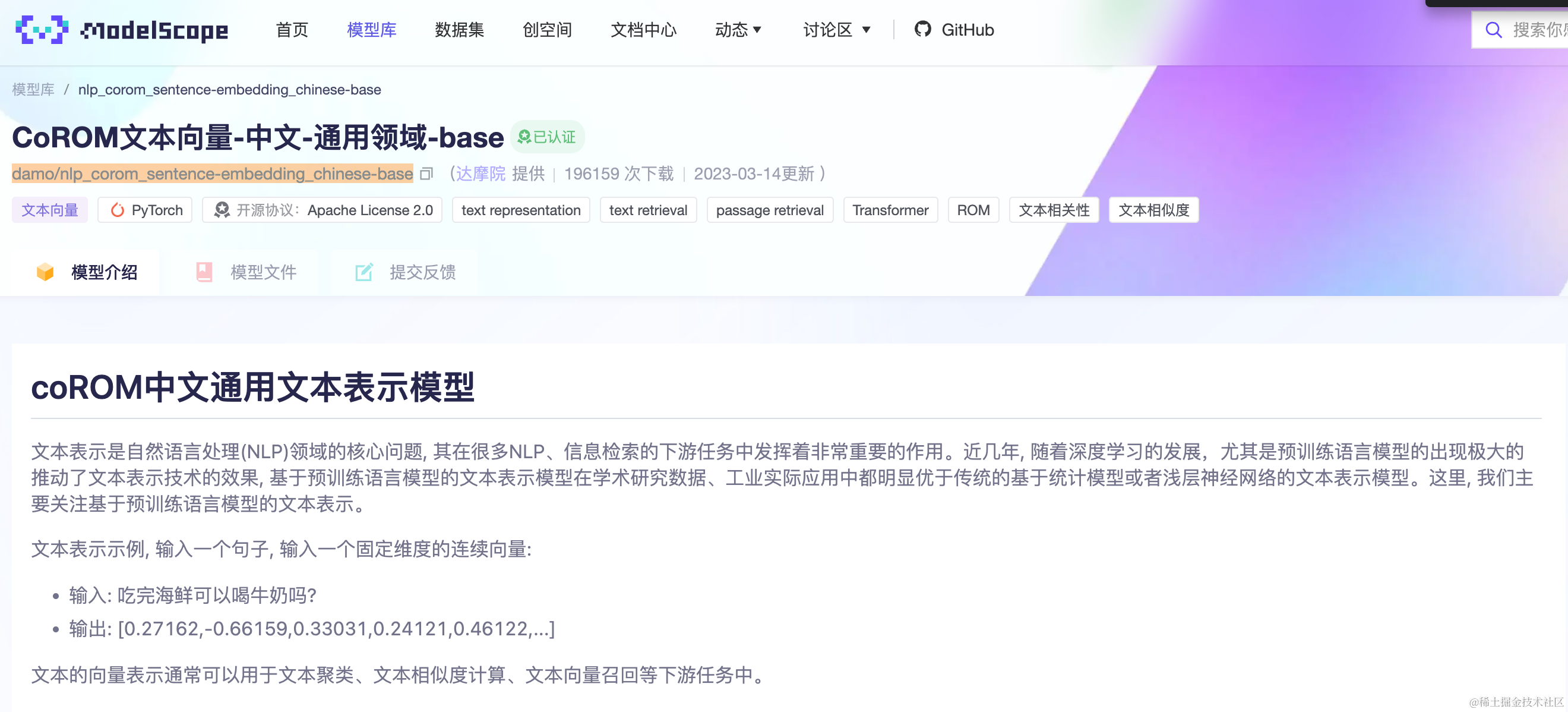Copy model ID with the copy icon
Image resolution: width=1568 pixels, height=712 pixels.
click(426, 174)
